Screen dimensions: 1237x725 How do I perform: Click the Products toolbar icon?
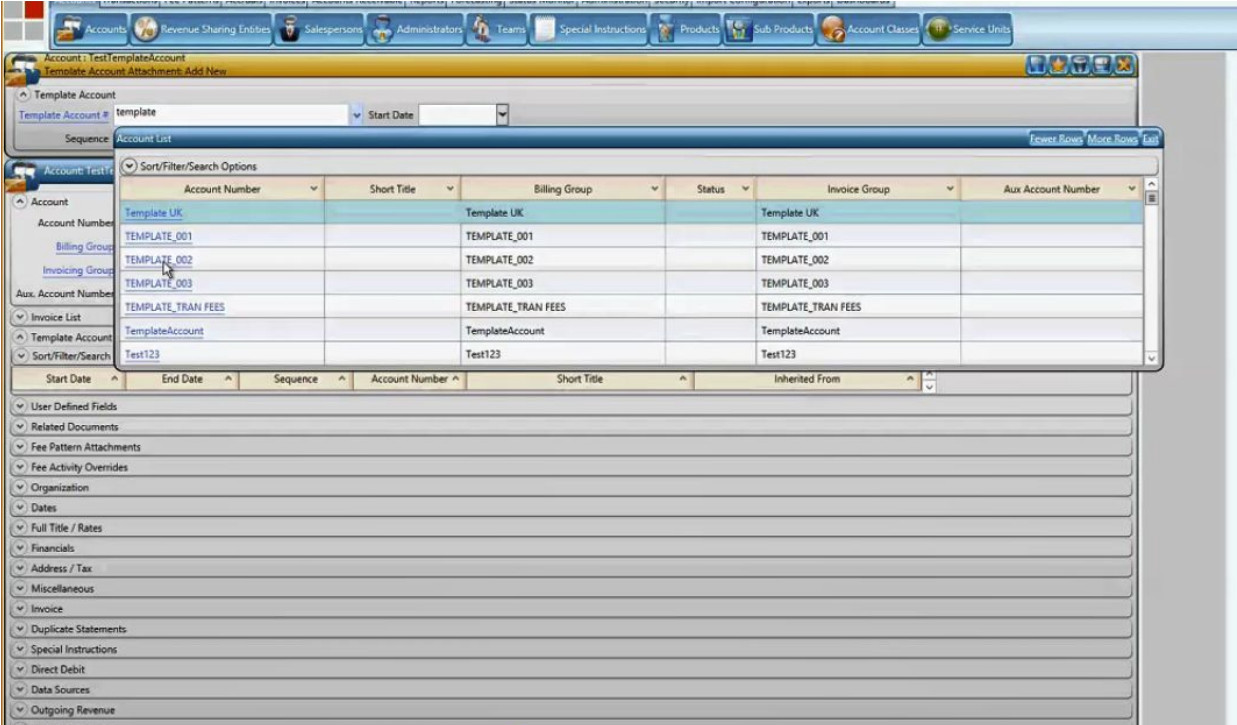point(687,30)
